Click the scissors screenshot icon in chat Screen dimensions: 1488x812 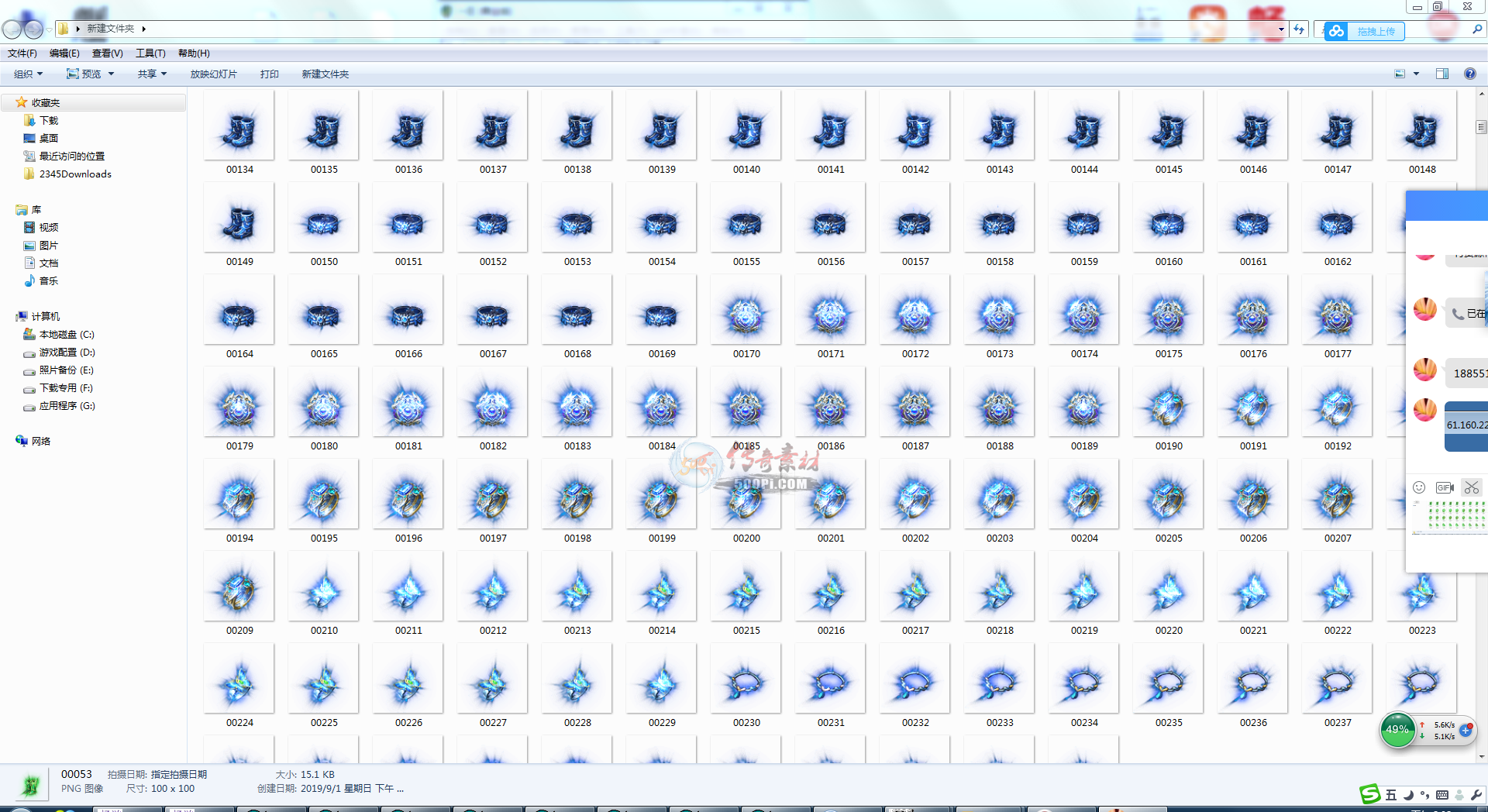click(1472, 487)
